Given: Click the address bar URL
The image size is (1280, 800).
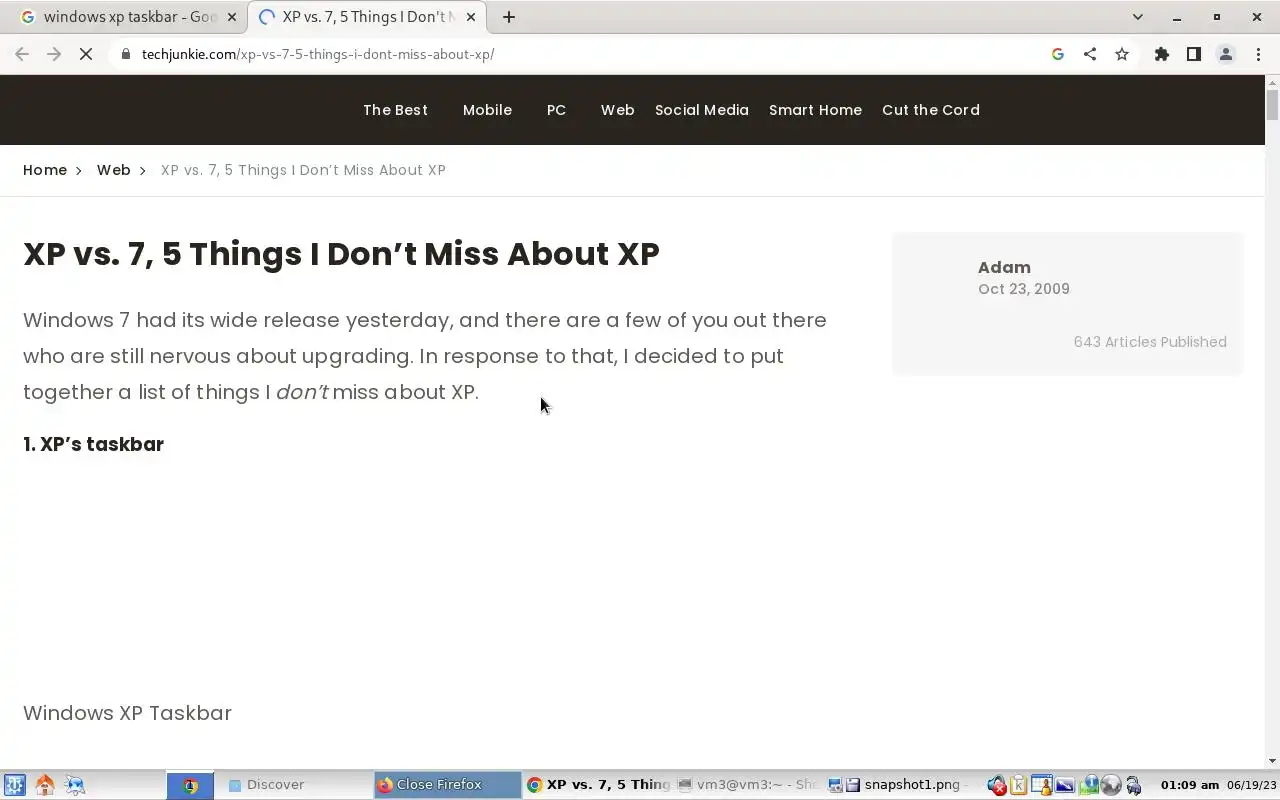Looking at the screenshot, I should pos(318,54).
